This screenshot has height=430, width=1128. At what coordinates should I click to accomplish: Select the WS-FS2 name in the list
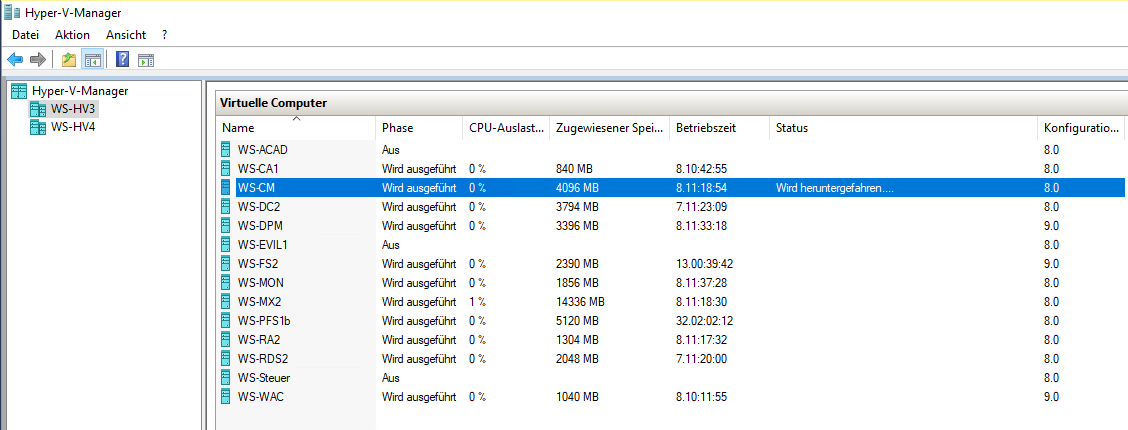(258, 264)
